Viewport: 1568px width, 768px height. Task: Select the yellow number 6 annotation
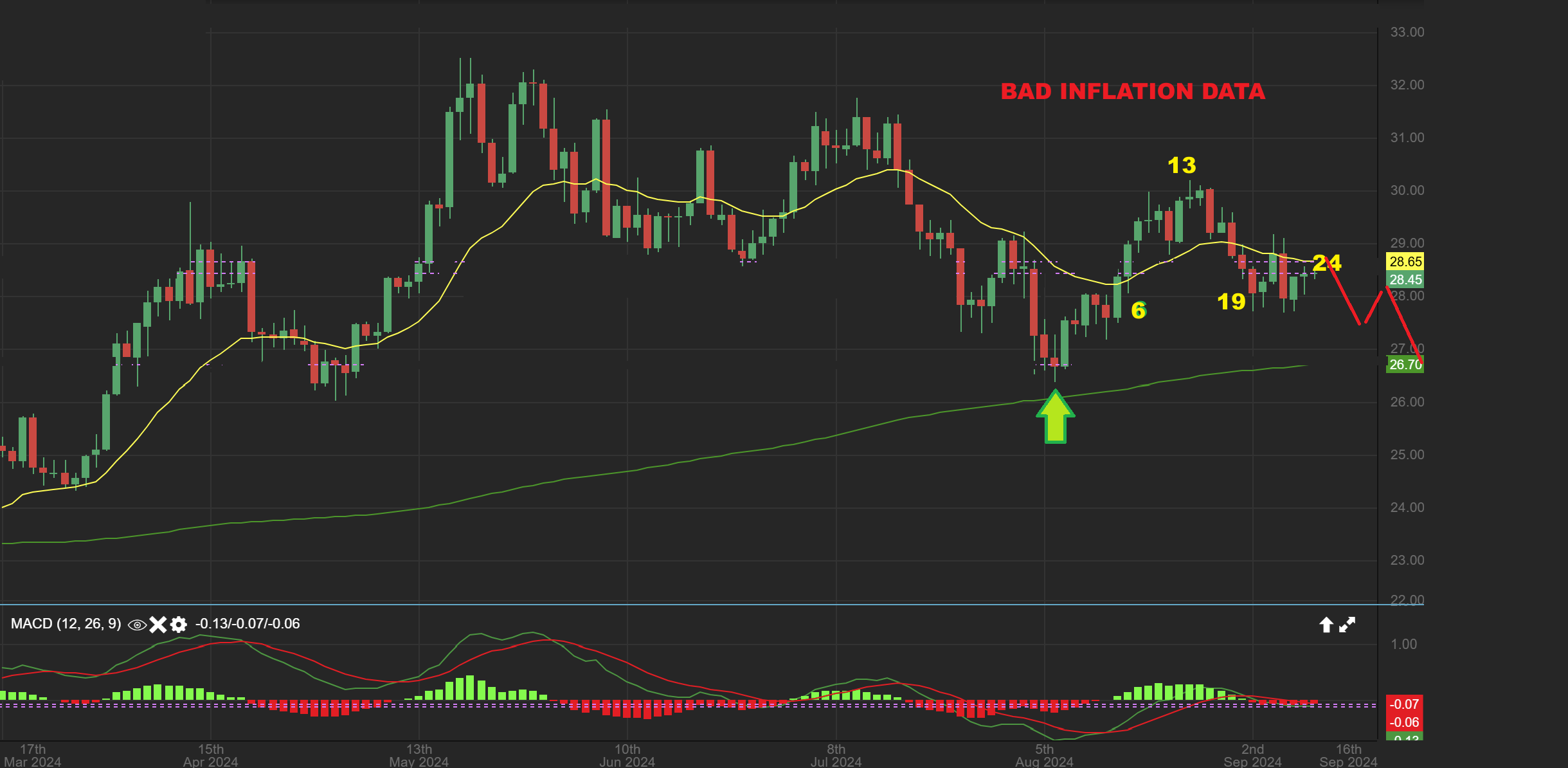pyautogui.click(x=1138, y=310)
